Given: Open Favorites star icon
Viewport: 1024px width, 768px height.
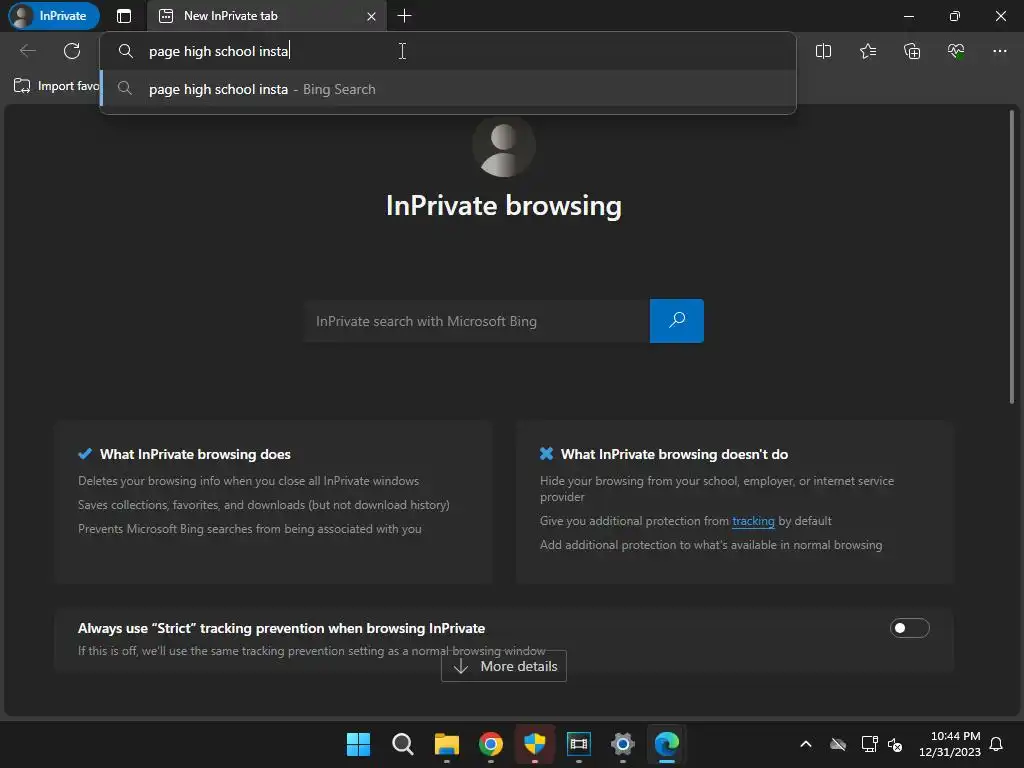Looking at the screenshot, I should coord(867,51).
